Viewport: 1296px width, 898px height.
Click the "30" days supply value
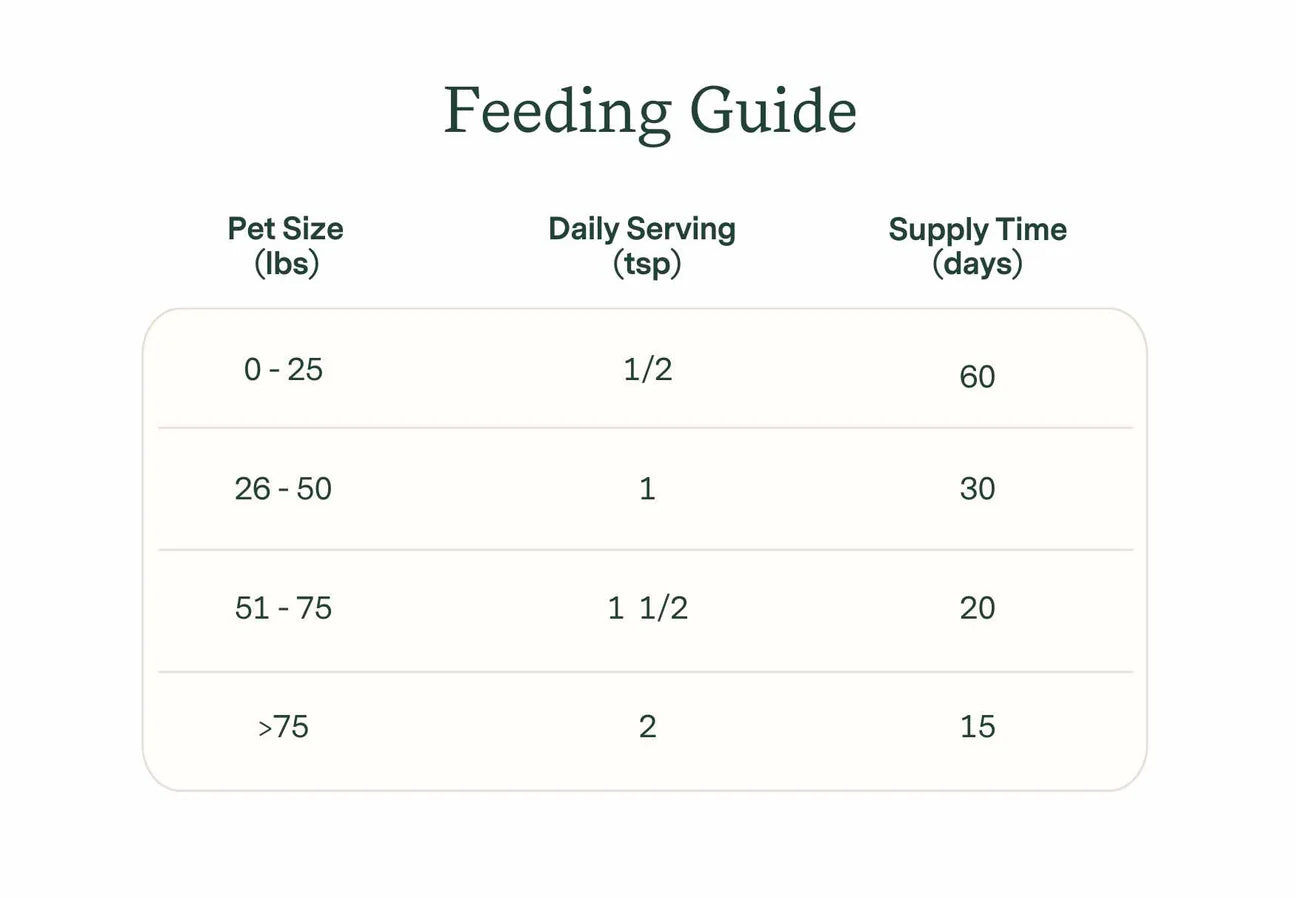pos(977,489)
